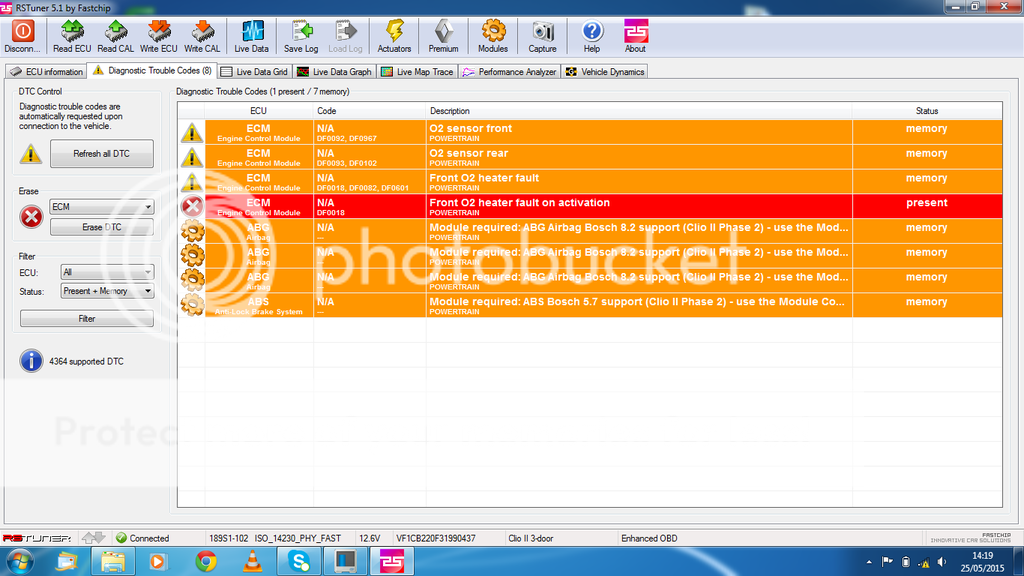Click the Refresh all DTC button

pyautogui.click(x=101, y=153)
